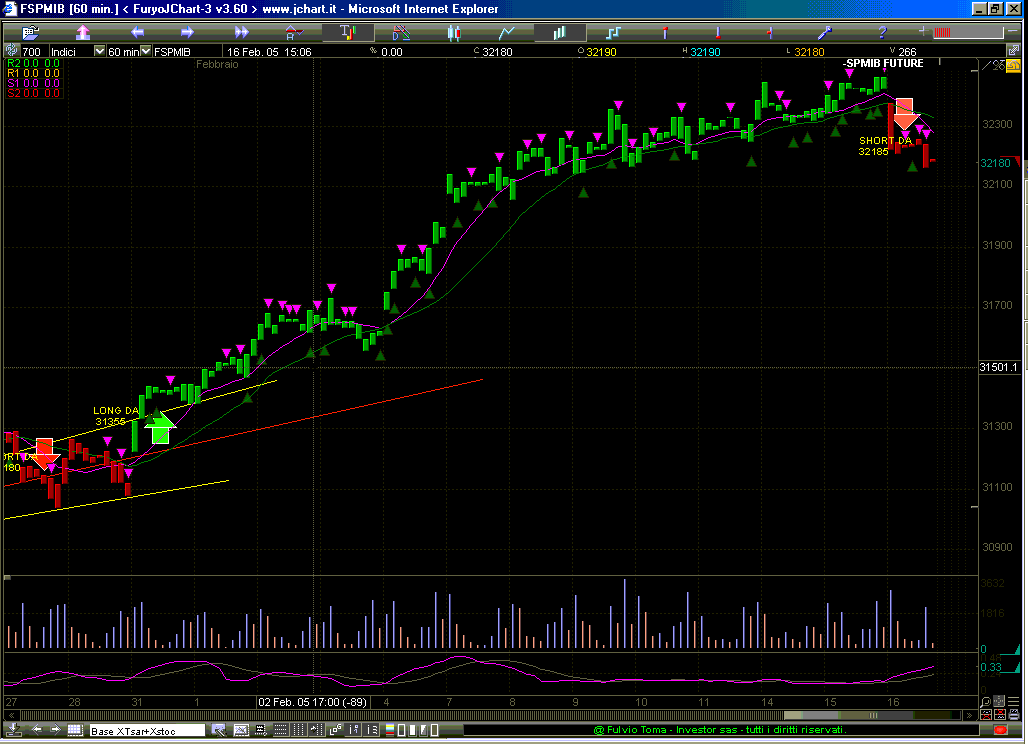Click the bottom horizontal chart scrollbar
The height and width of the screenshot is (744, 1028).
[500, 716]
